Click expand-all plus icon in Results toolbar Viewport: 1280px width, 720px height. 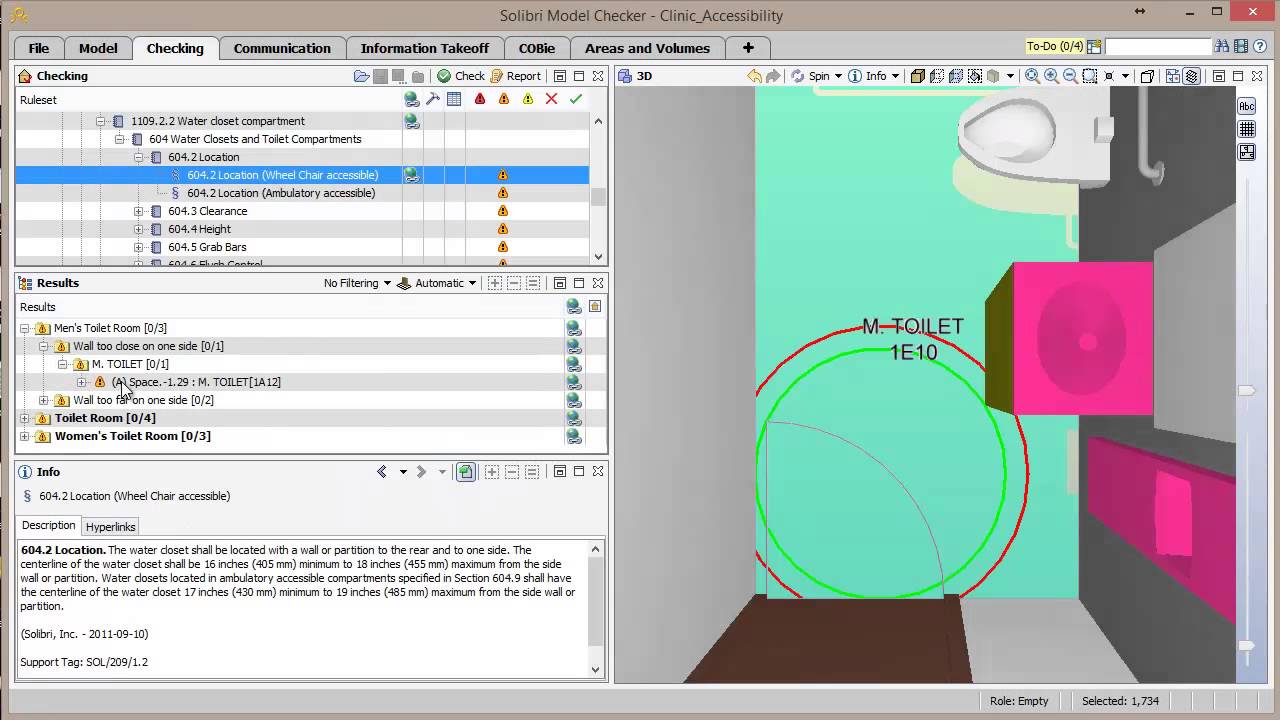494,283
